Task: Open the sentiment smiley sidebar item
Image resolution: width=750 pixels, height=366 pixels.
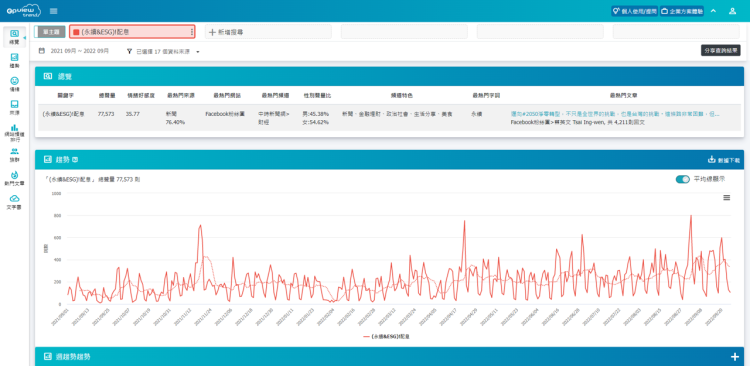Action: coord(14,84)
